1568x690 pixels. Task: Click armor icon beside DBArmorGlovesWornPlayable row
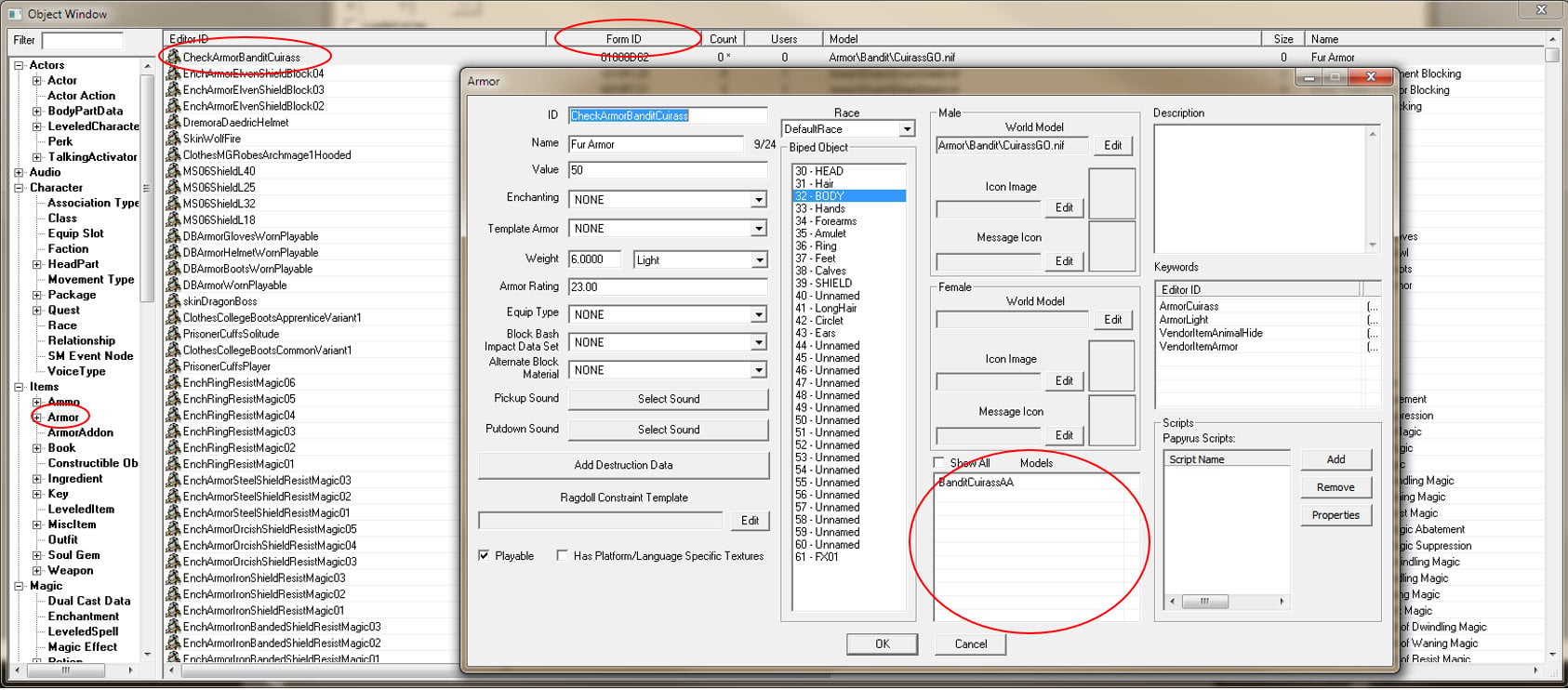pyautogui.click(x=173, y=236)
